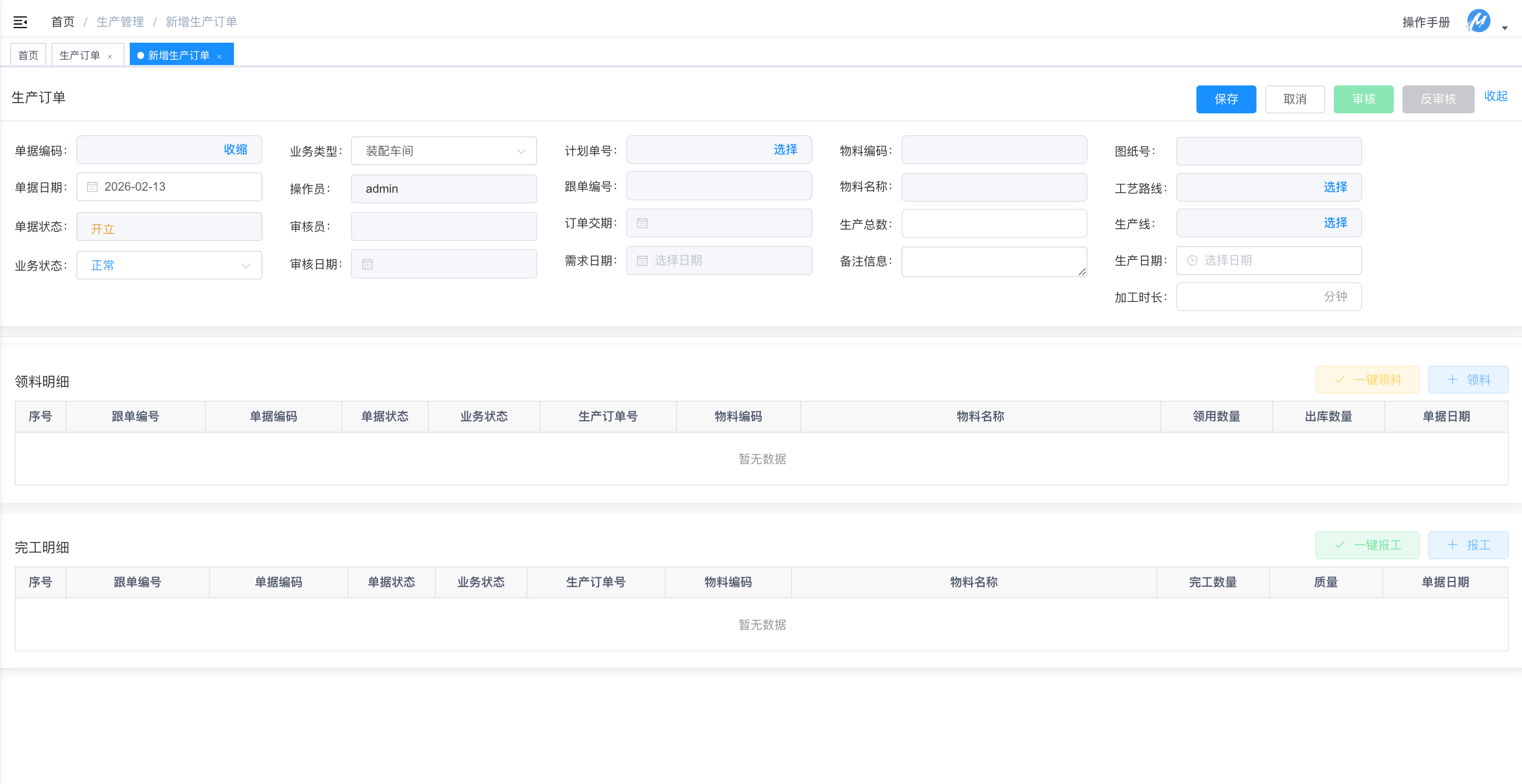Viewport: 1522px width, 784px height.
Task: Click the 报工 add button
Action: [1468, 545]
